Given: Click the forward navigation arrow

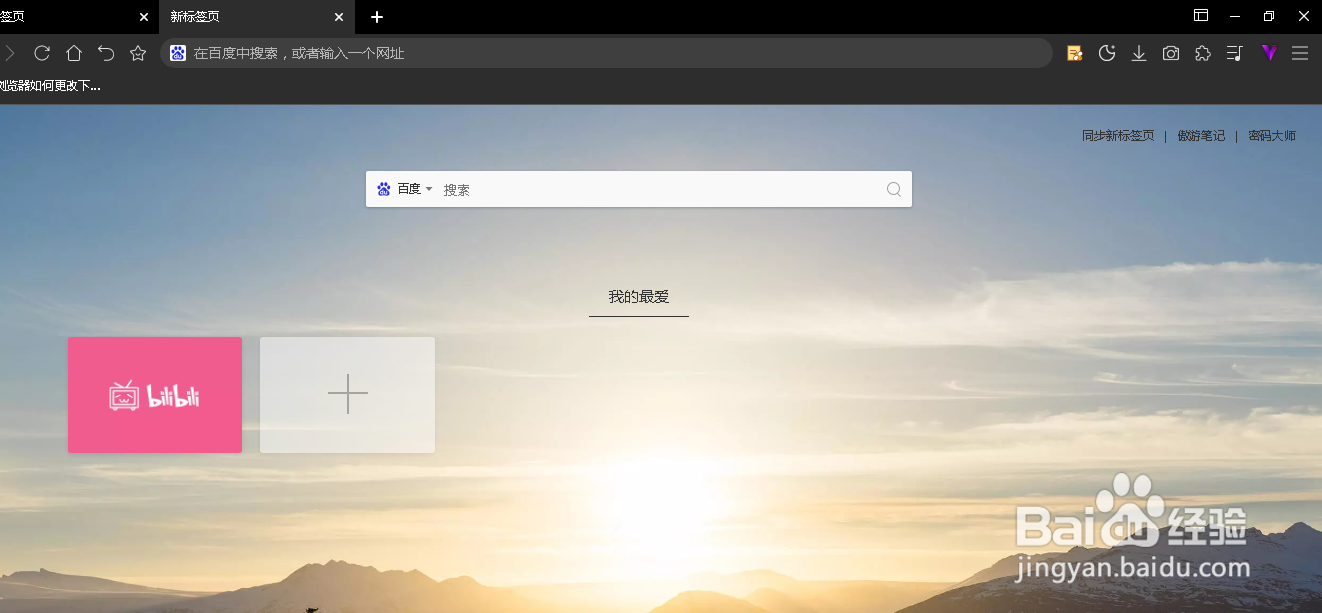Looking at the screenshot, I should (x=10, y=53).
